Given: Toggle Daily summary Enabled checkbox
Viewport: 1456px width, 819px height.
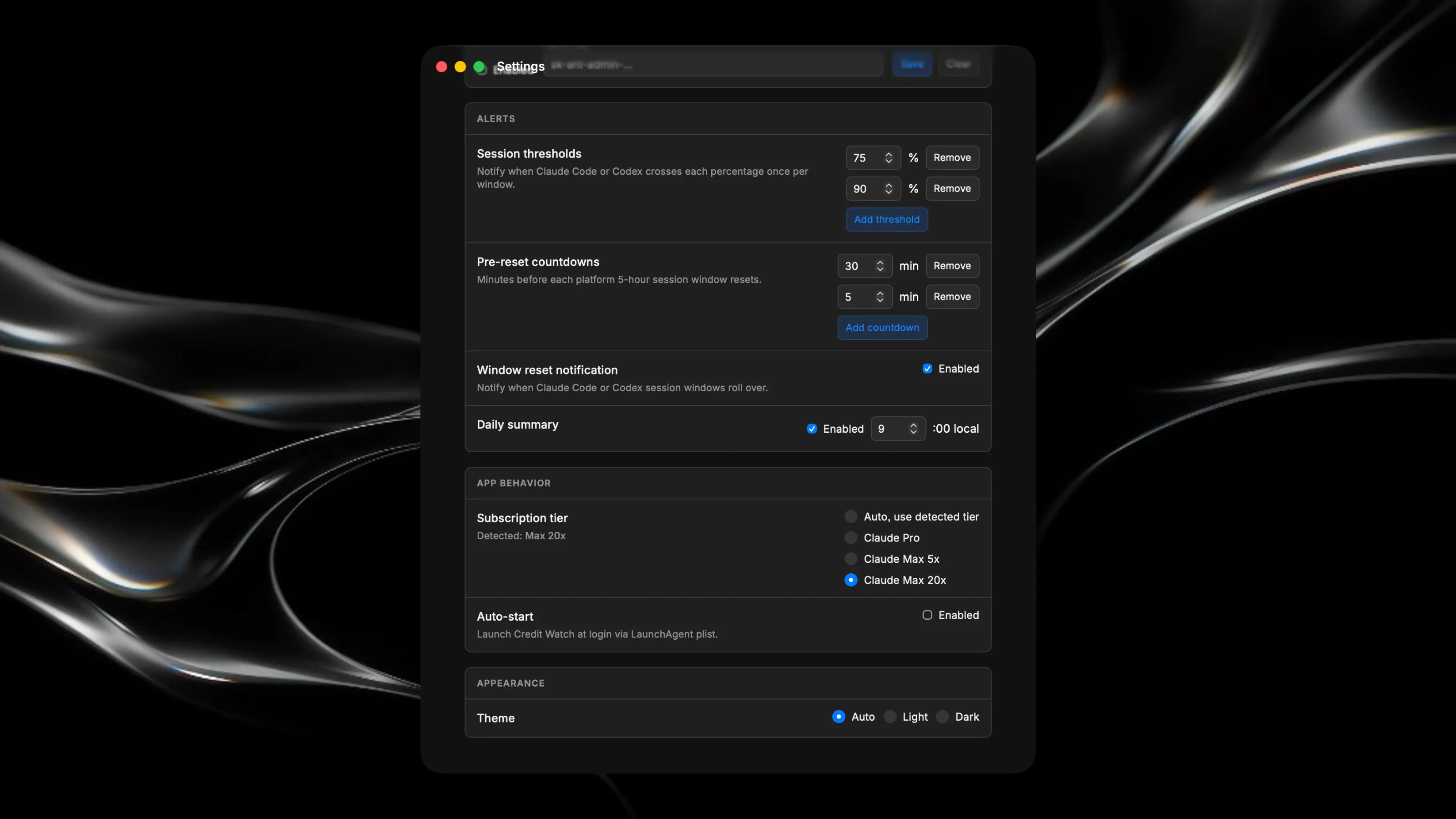Looking at the screenshot, I should click(x=812, y=429).
